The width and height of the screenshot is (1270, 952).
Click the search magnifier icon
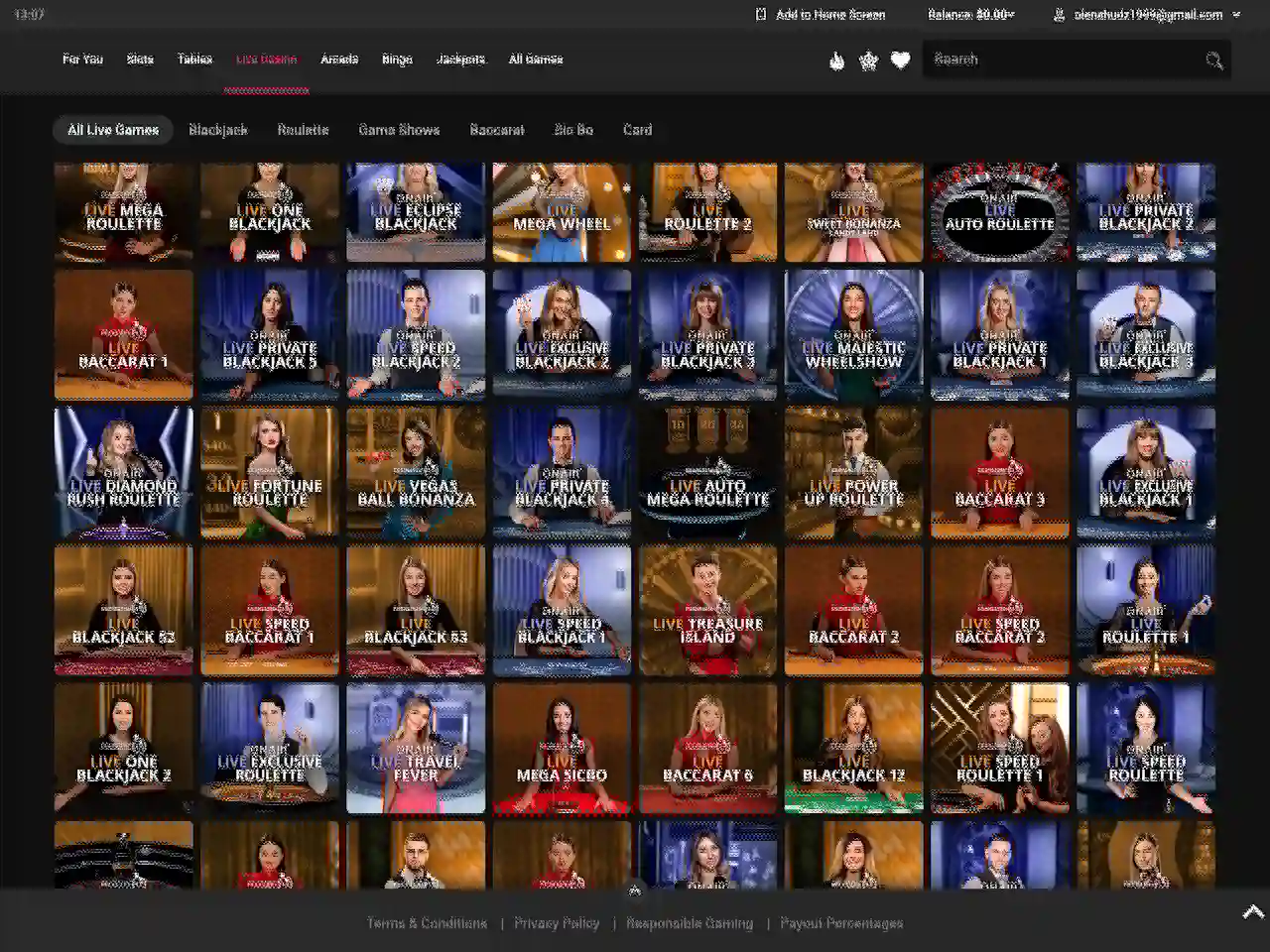(x=1213, y=60)
